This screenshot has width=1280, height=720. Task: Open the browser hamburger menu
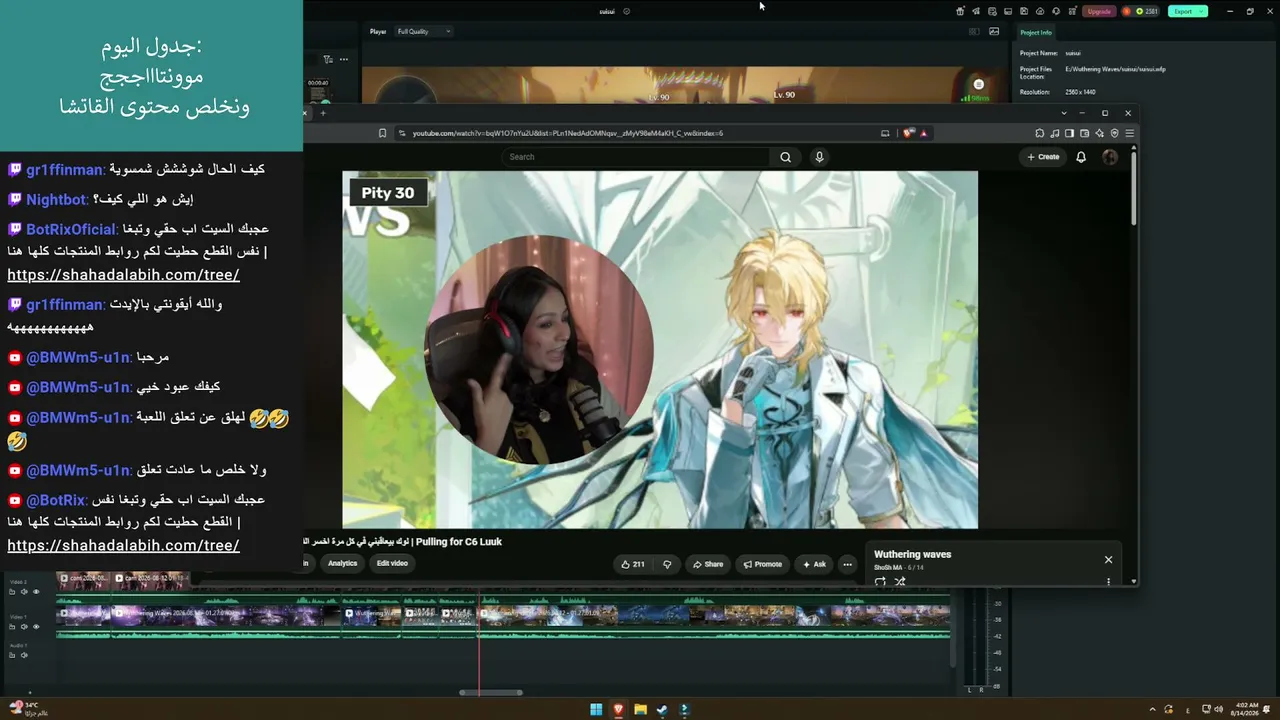pyautogui.click(x=1129, y=133)
